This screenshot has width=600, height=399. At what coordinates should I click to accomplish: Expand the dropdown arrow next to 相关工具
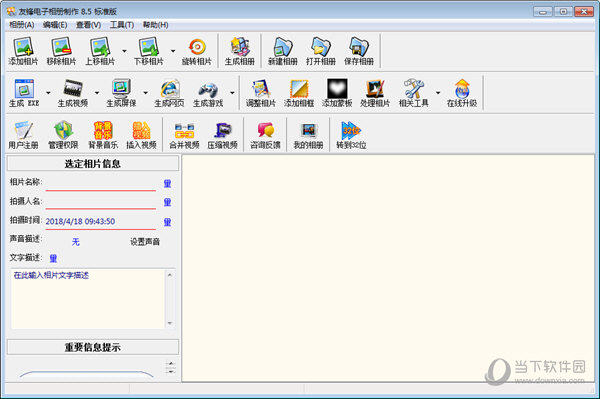pyautogui.click(x=438, y=93)
